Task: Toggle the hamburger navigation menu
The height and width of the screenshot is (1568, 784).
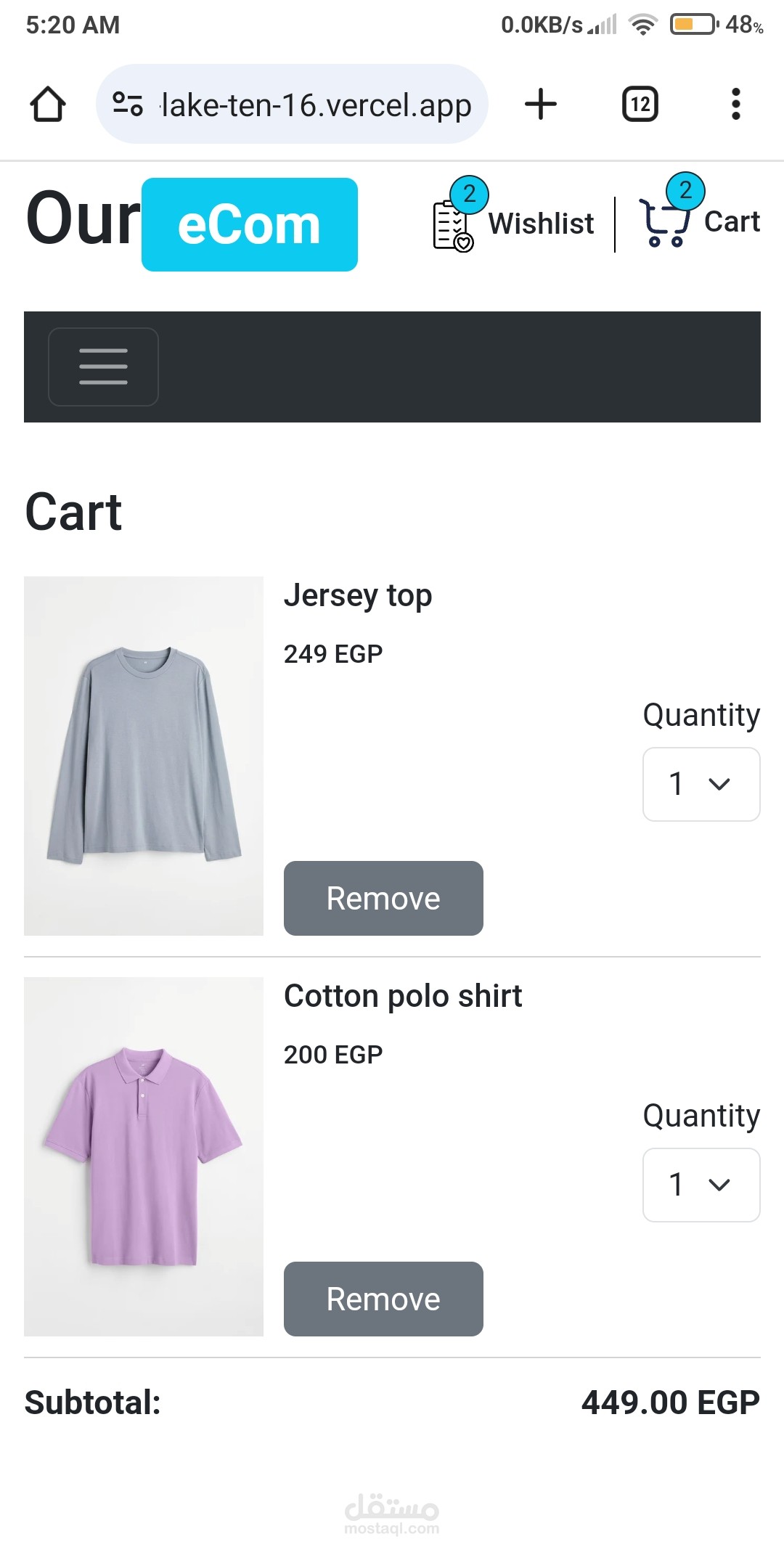Action: pos(103,367)
